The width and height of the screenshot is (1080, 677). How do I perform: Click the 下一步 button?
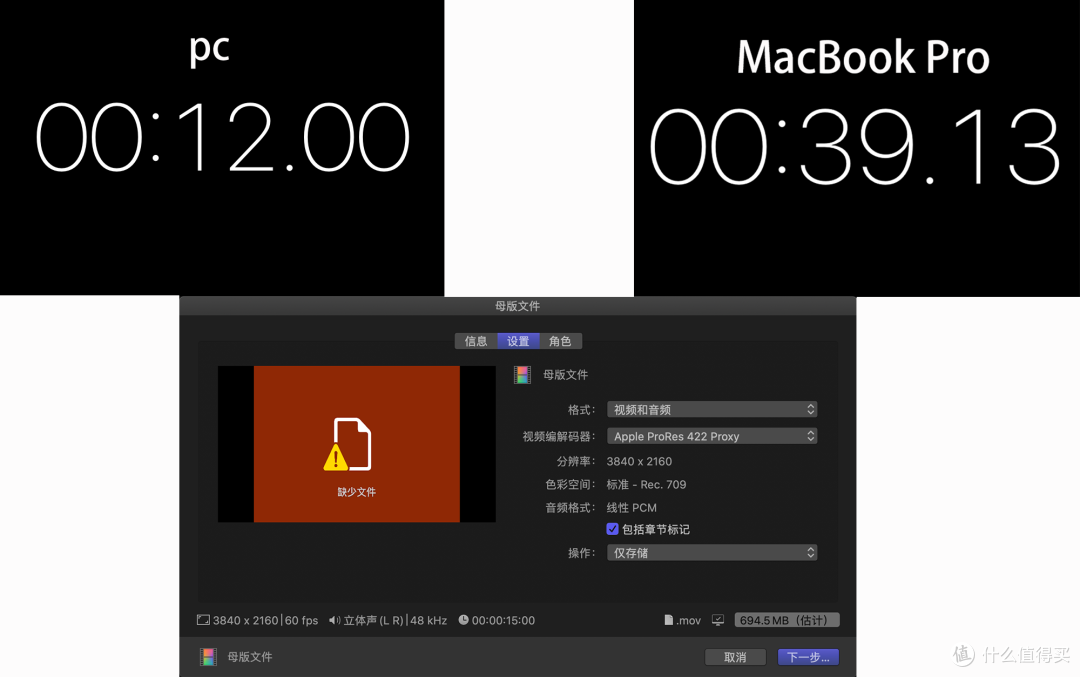pos(808,657)
